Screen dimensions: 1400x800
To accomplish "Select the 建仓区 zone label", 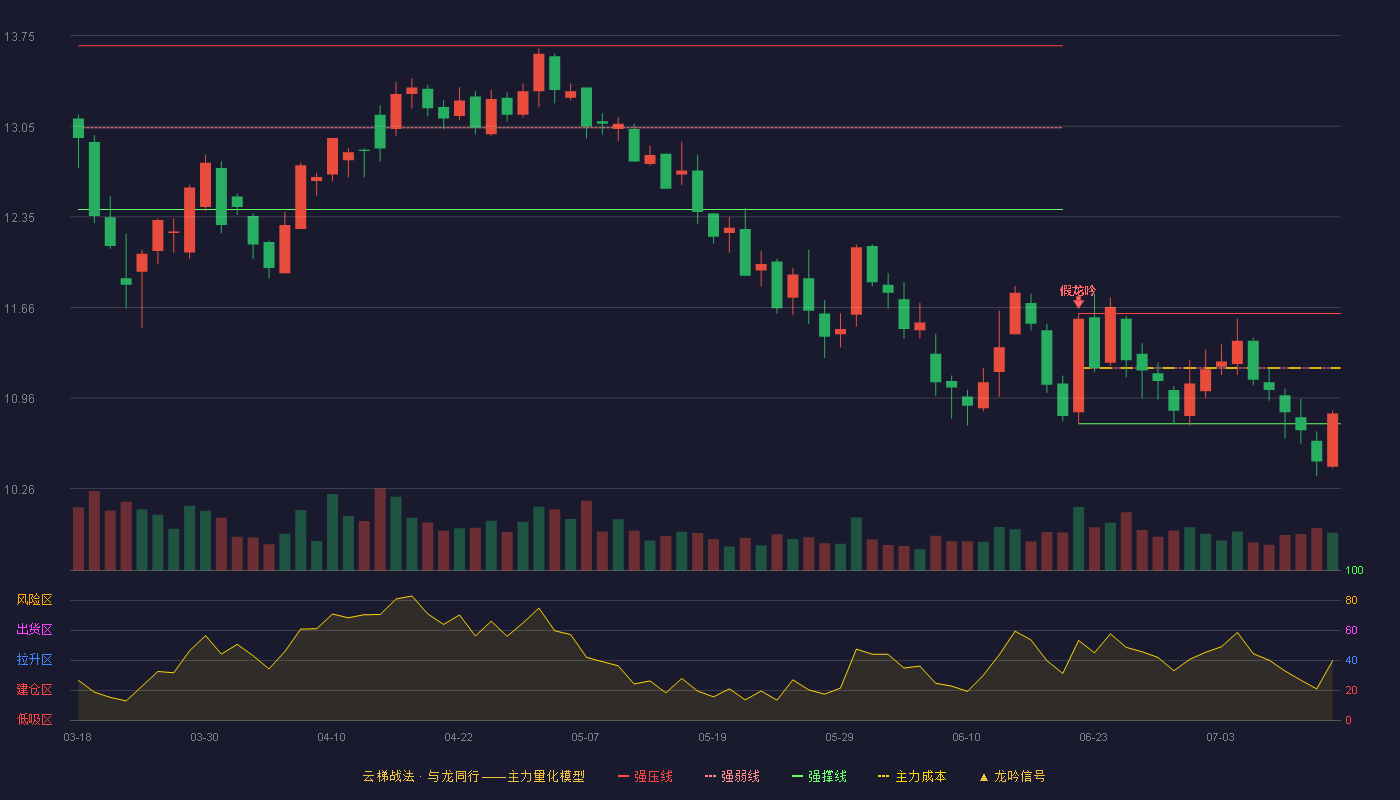I will tap(34, 690).
